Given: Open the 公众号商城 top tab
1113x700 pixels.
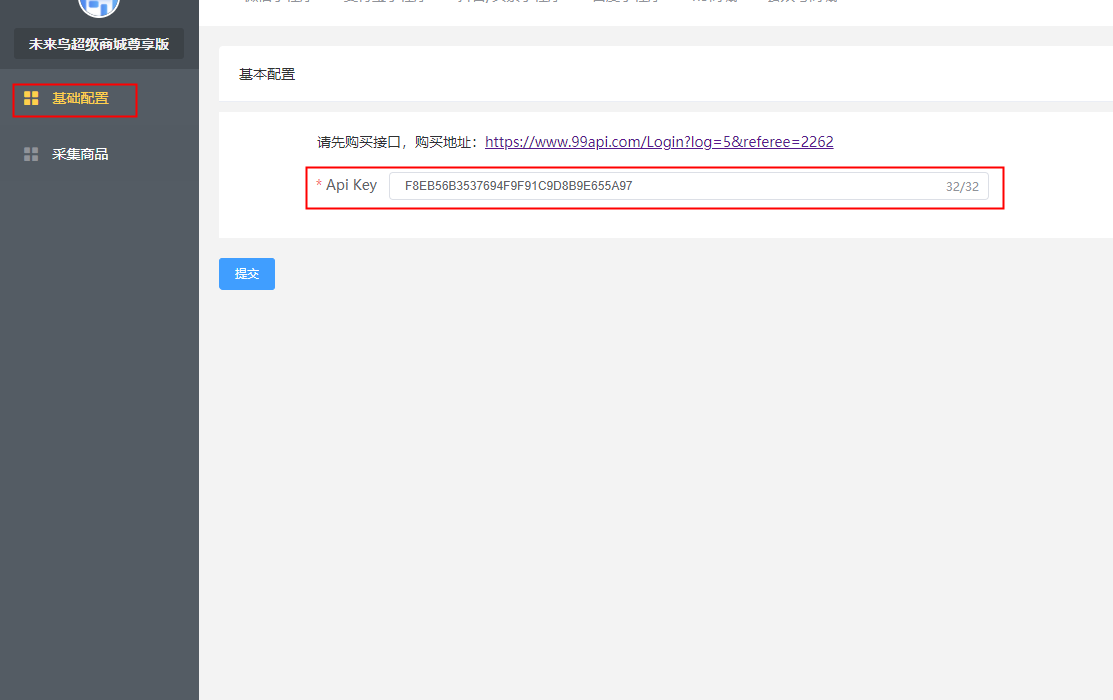Looking at the screenshot, I should coord(802,3).
